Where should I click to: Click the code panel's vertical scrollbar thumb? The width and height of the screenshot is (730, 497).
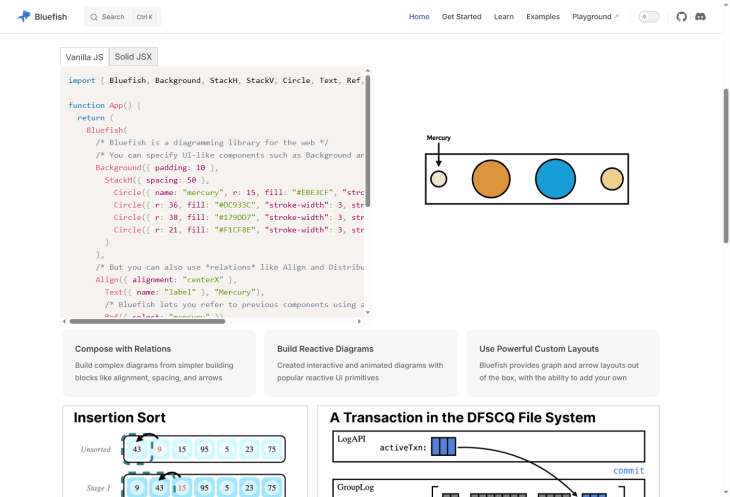point(368,141)
